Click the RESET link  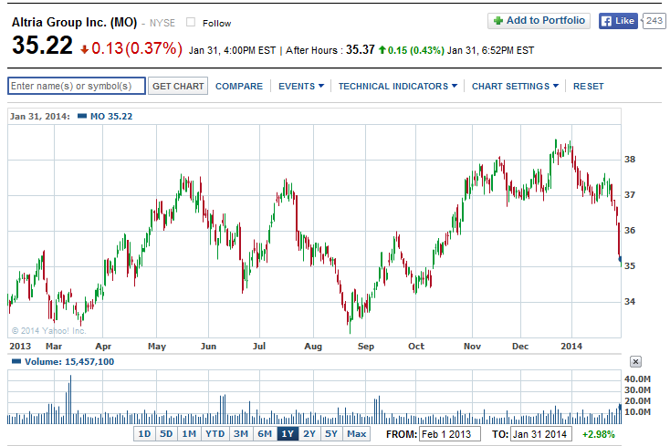coord(588,86)
